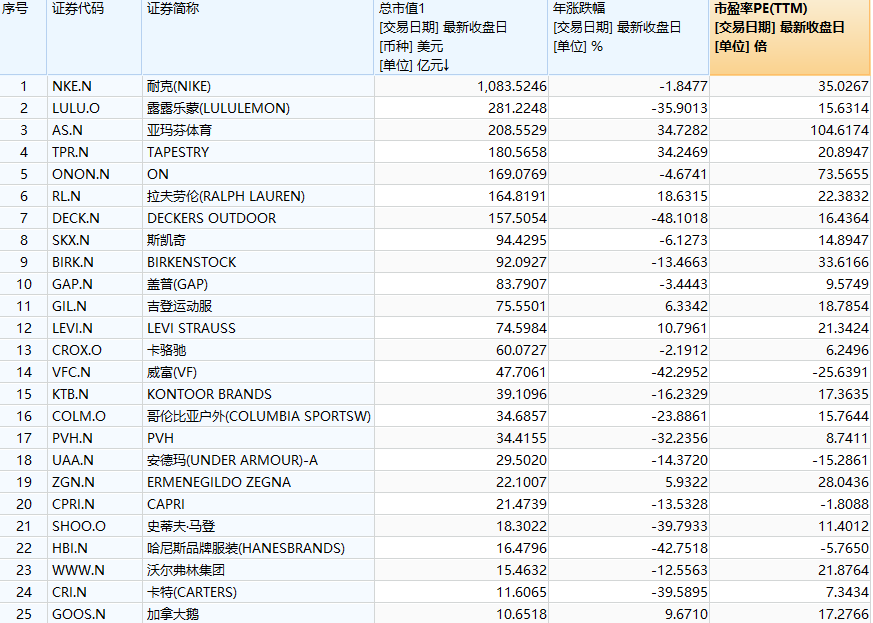Click the 安德玛(UNDER ARMOUR)-A name cell
This screenshot has width=873, height=623.
pyautogui.click(x=258, y=460)
